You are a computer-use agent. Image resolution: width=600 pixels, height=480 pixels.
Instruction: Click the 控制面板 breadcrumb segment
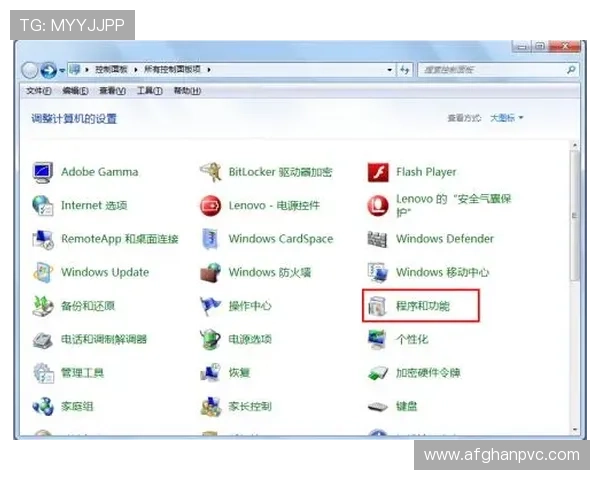coord(111,70)
